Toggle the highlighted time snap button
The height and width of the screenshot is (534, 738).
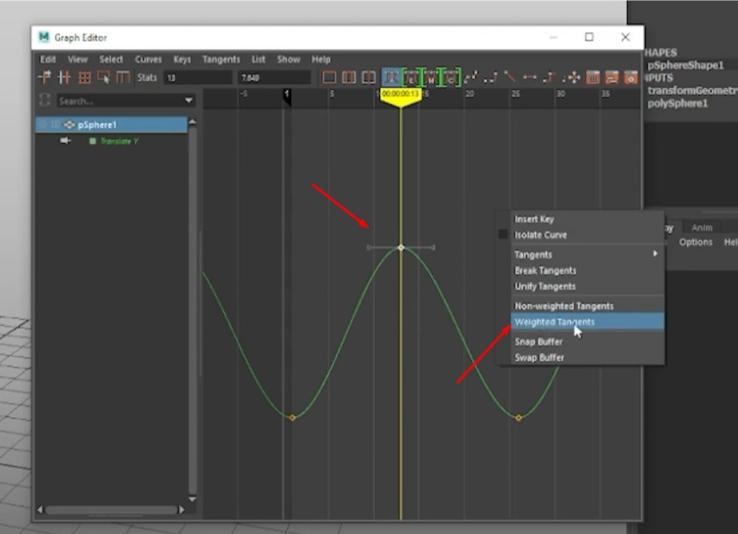392,77
